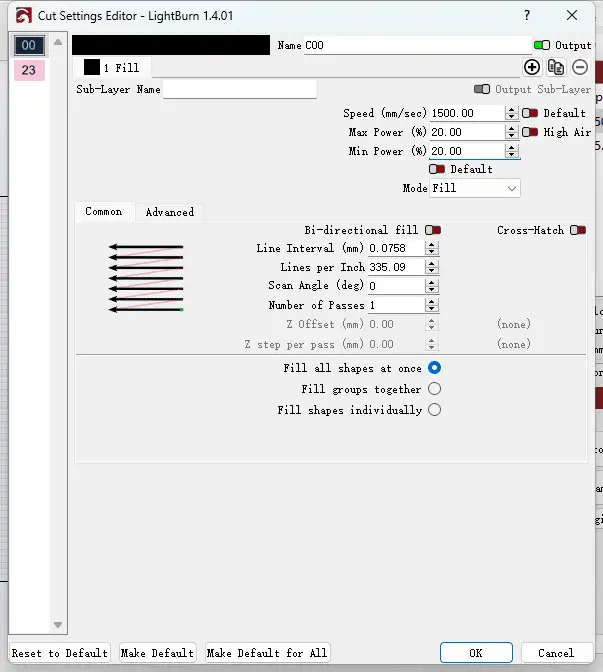Click the add sub-layer plus icon
Screen dimensions: 603x672
coord(532,67)
